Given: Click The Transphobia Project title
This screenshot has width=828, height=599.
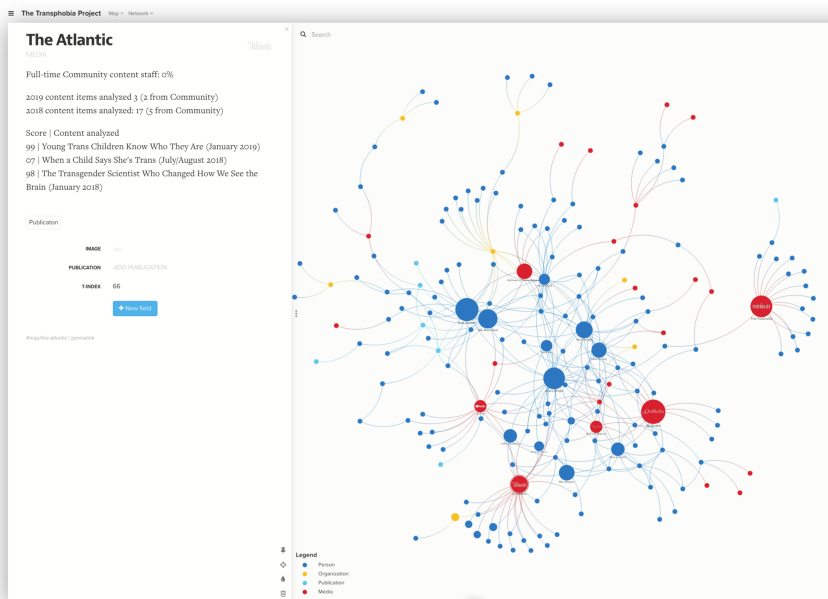Looking at the screenshot, I should point(61,13).
